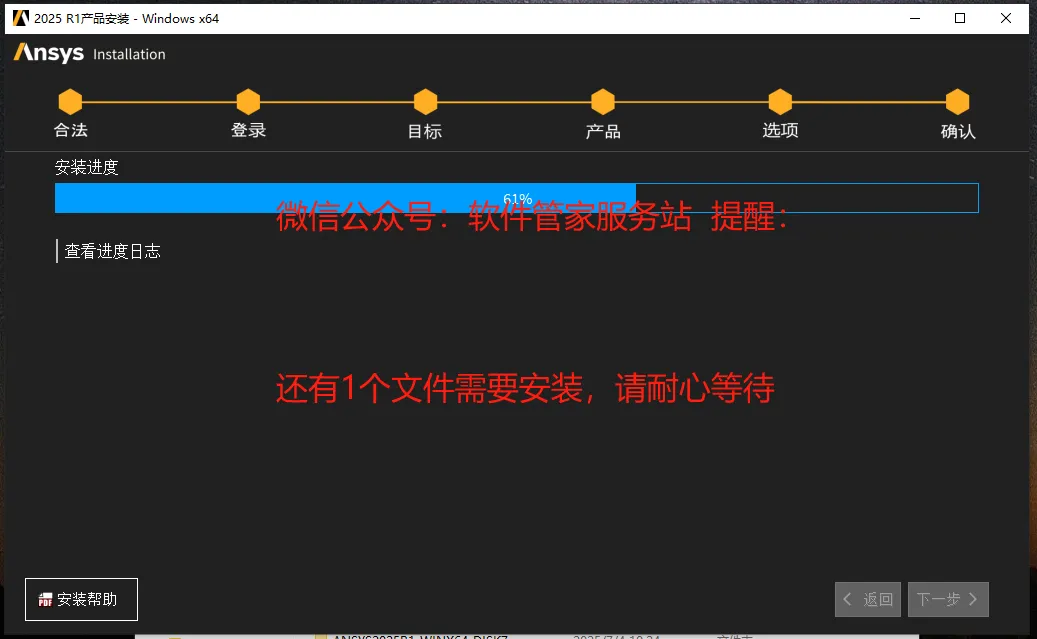
Task: Click the Ansys logo in header
Action: tap(49, 53)
